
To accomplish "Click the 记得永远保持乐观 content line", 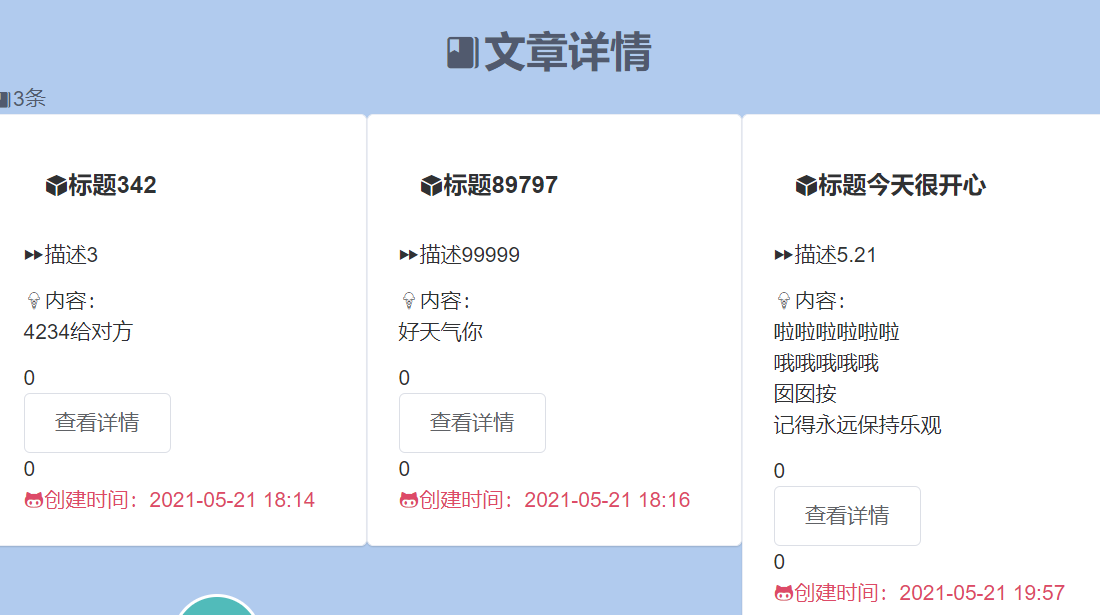I will 858,425.
